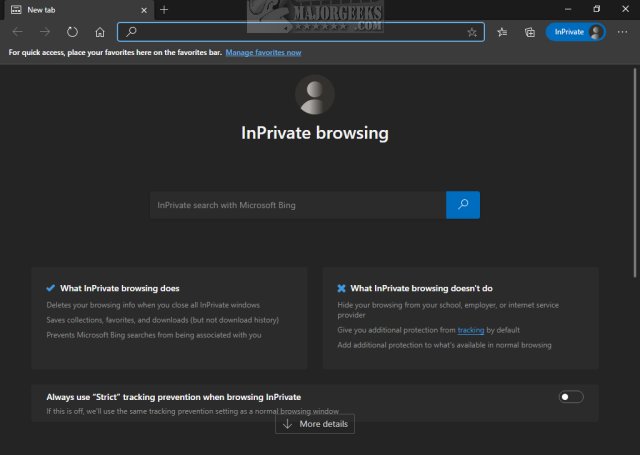Open the tracking link
Image resolution: width=640 pixels, height=455 pixels.
471,330
